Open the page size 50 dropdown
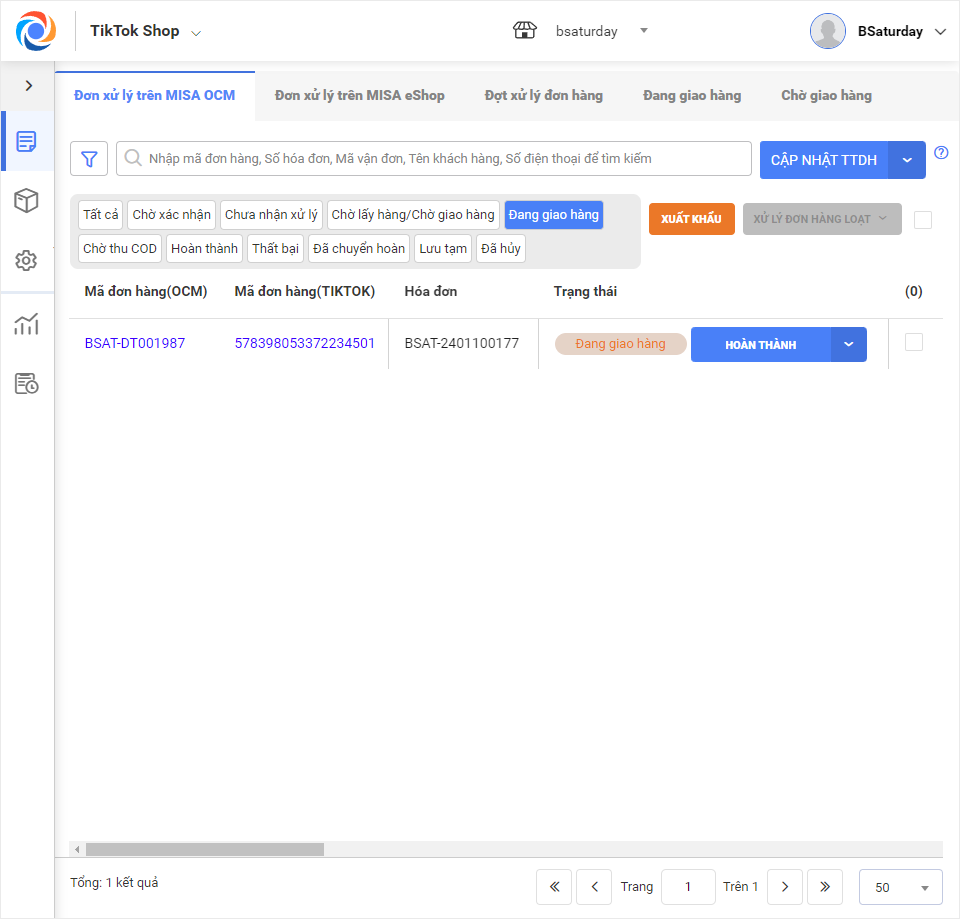 (900, 887)
